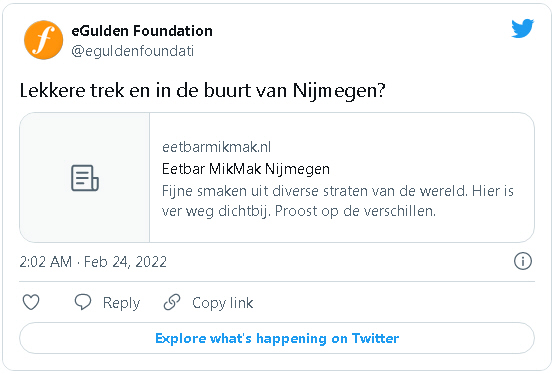
Task: Click the word Twitter in the explore button
Action: click(375, 339)
